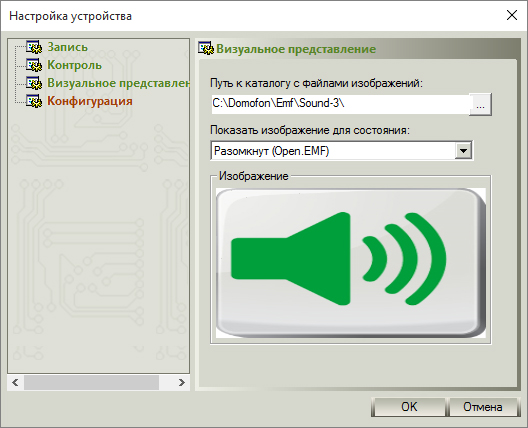The height and width of the screenshot is (428, 528).
Task: Click the horizontal scrollbar thumb under the tree
Action: pos(91,383)
